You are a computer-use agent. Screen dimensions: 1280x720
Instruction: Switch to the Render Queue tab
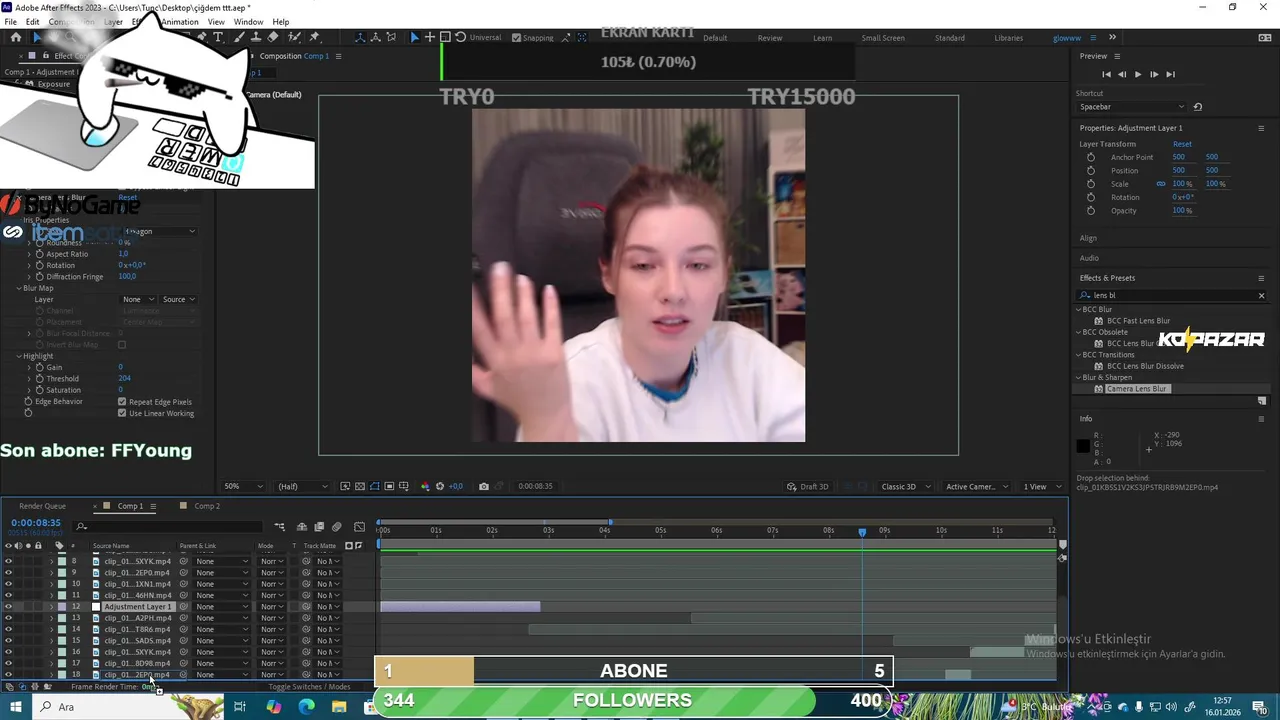[42, 506]
